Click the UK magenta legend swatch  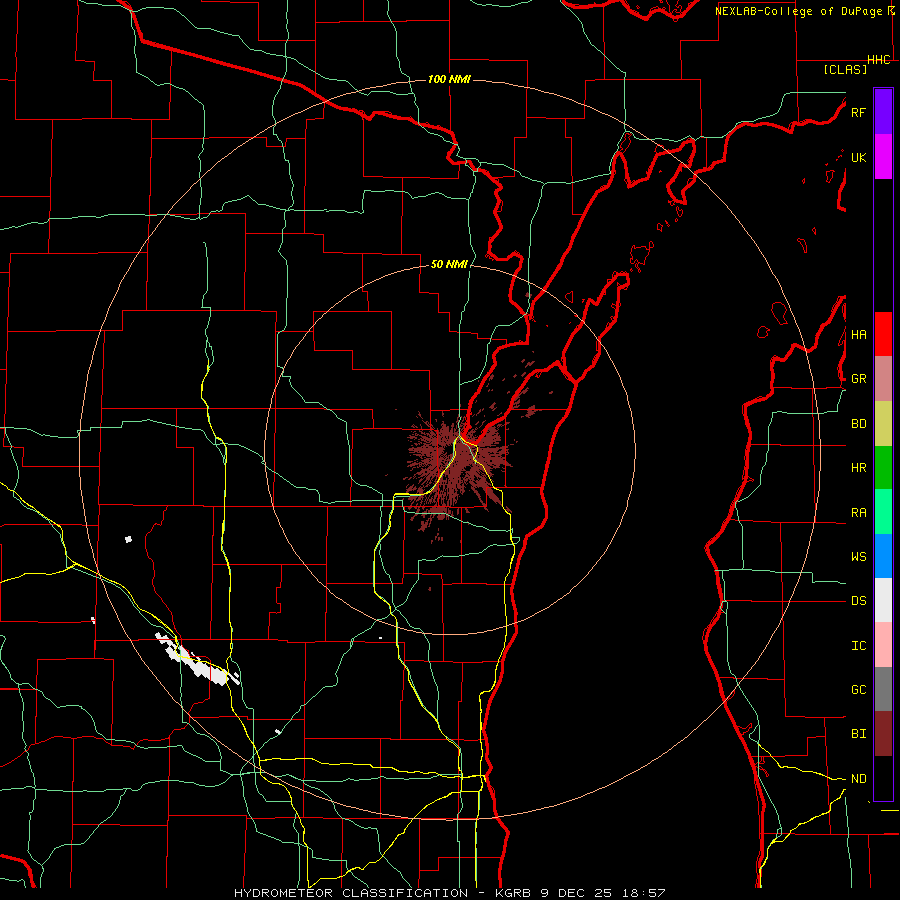point(883,157)
